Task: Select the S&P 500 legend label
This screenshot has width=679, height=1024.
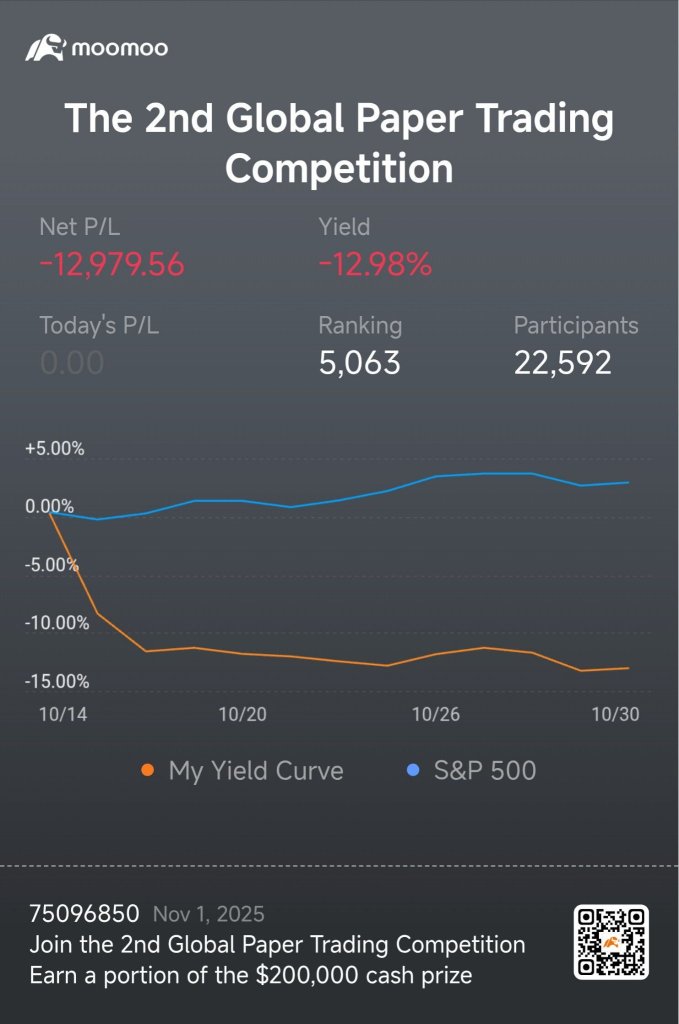Action: pos(485,771)
